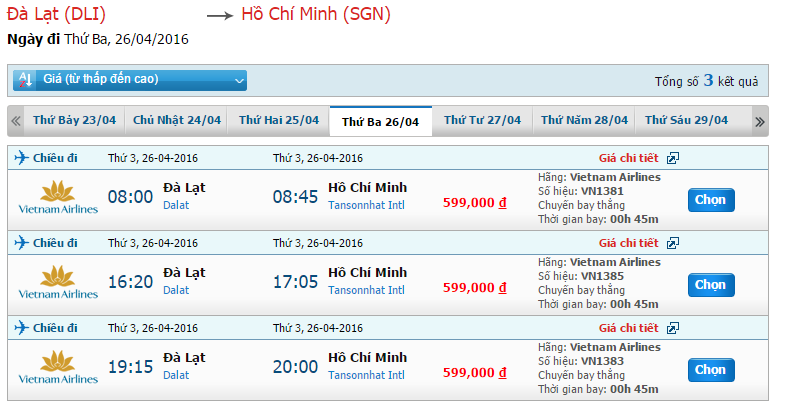Open price detail popup icon for 19:15 flight
The width and height of the screenshot is (787, 420).
click(x=673, y=328)
